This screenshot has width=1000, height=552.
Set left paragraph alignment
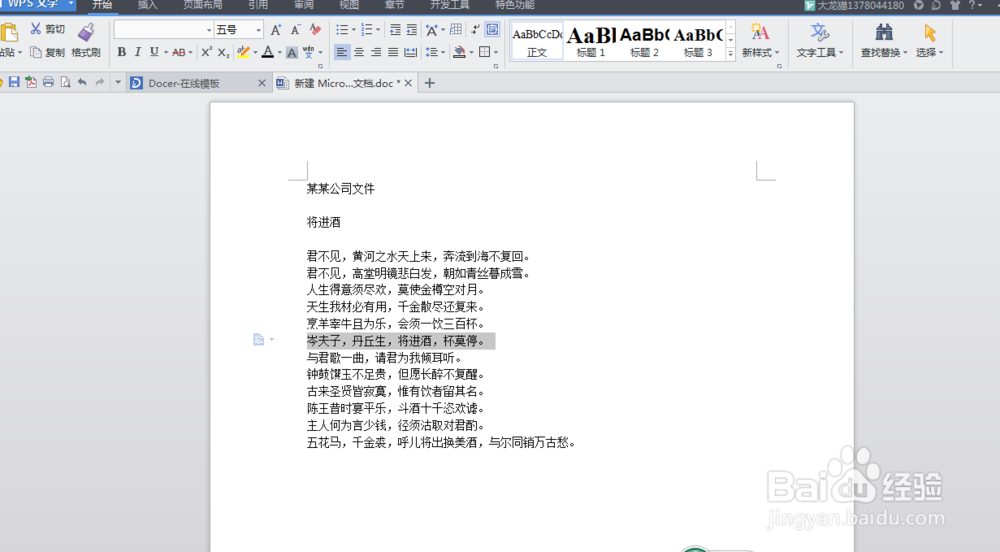[x=342, y=52]
